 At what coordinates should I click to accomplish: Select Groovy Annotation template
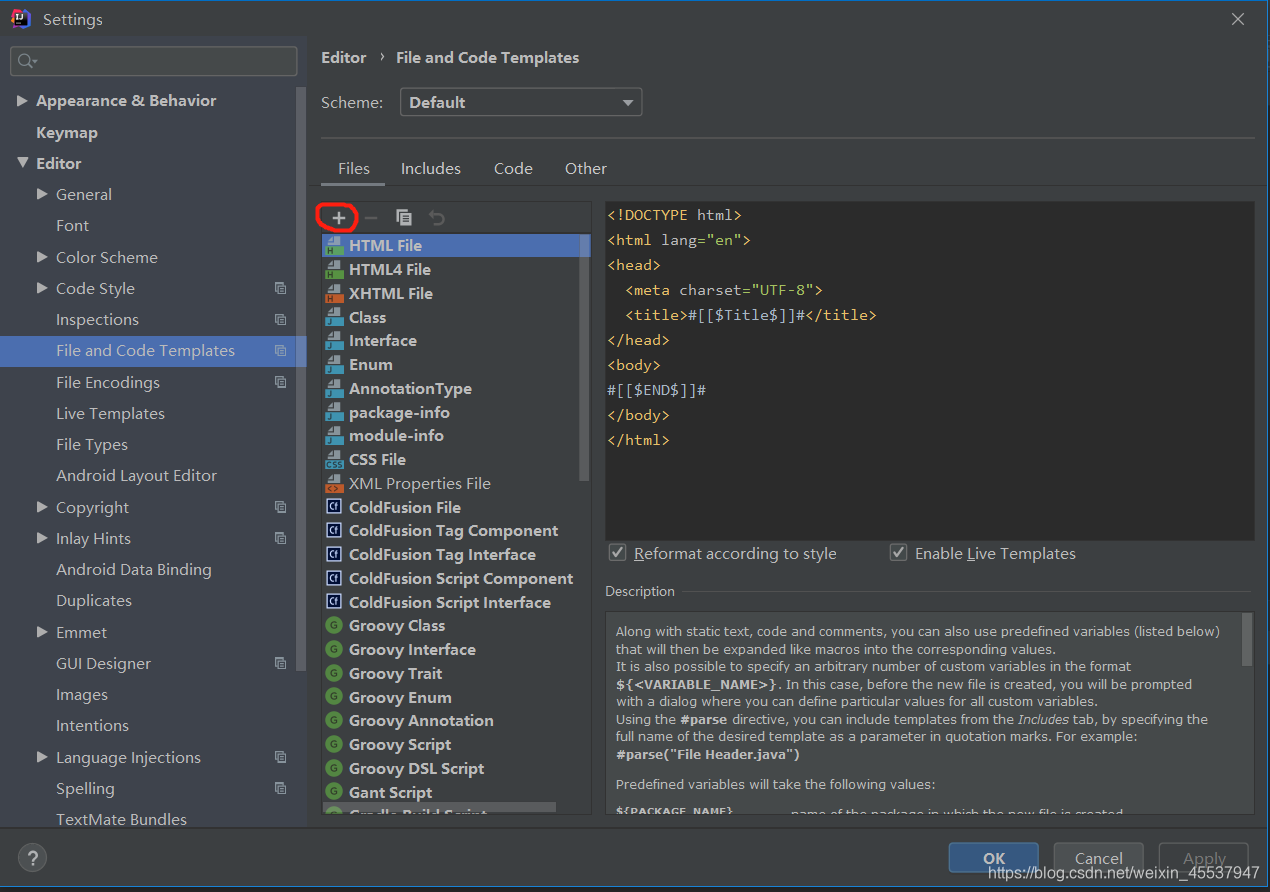[x=421, y=721]
